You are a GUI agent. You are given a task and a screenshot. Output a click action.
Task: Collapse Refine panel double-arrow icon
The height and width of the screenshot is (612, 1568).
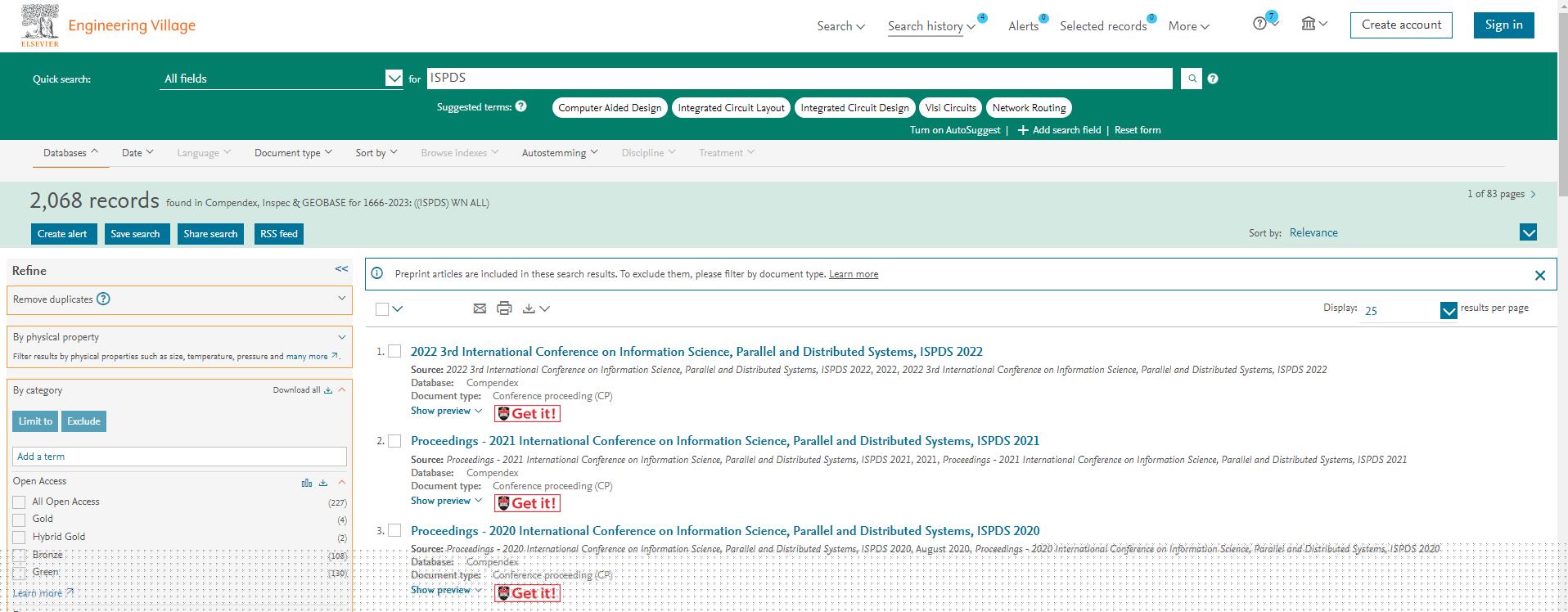coord(341,268)
